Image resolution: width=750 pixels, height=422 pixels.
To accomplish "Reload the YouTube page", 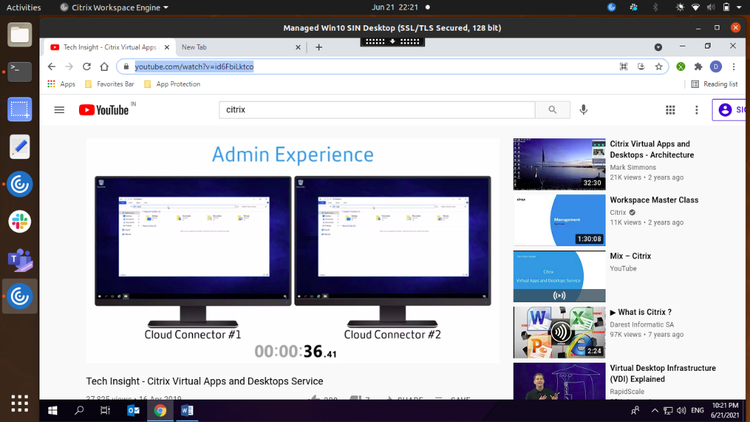I will click(x=87, y=67).
